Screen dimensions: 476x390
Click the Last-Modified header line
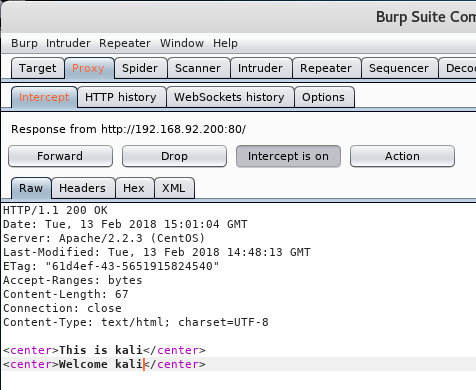click(157, 252)
